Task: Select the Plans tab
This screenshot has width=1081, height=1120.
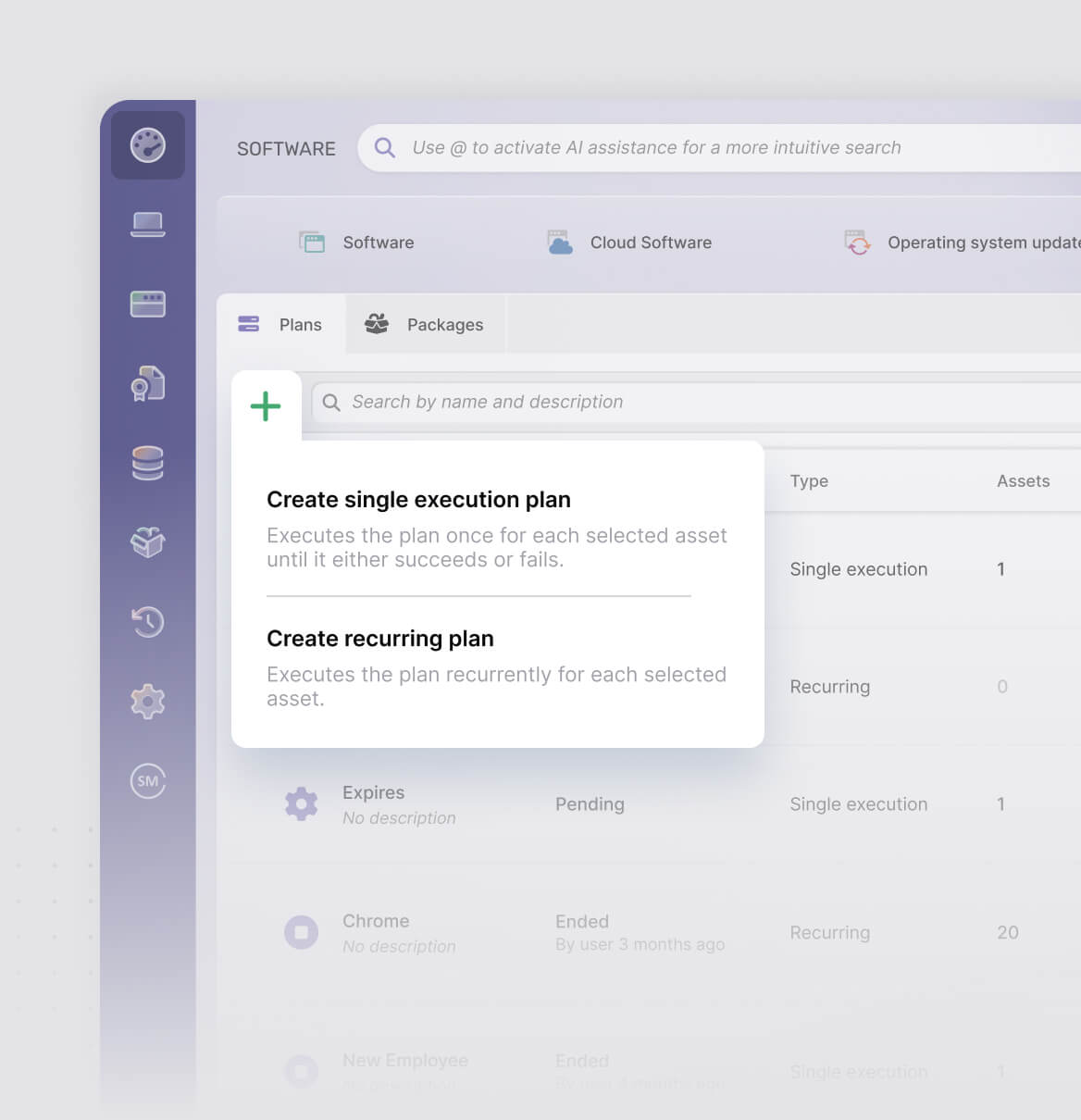Action: coord(280,324)
